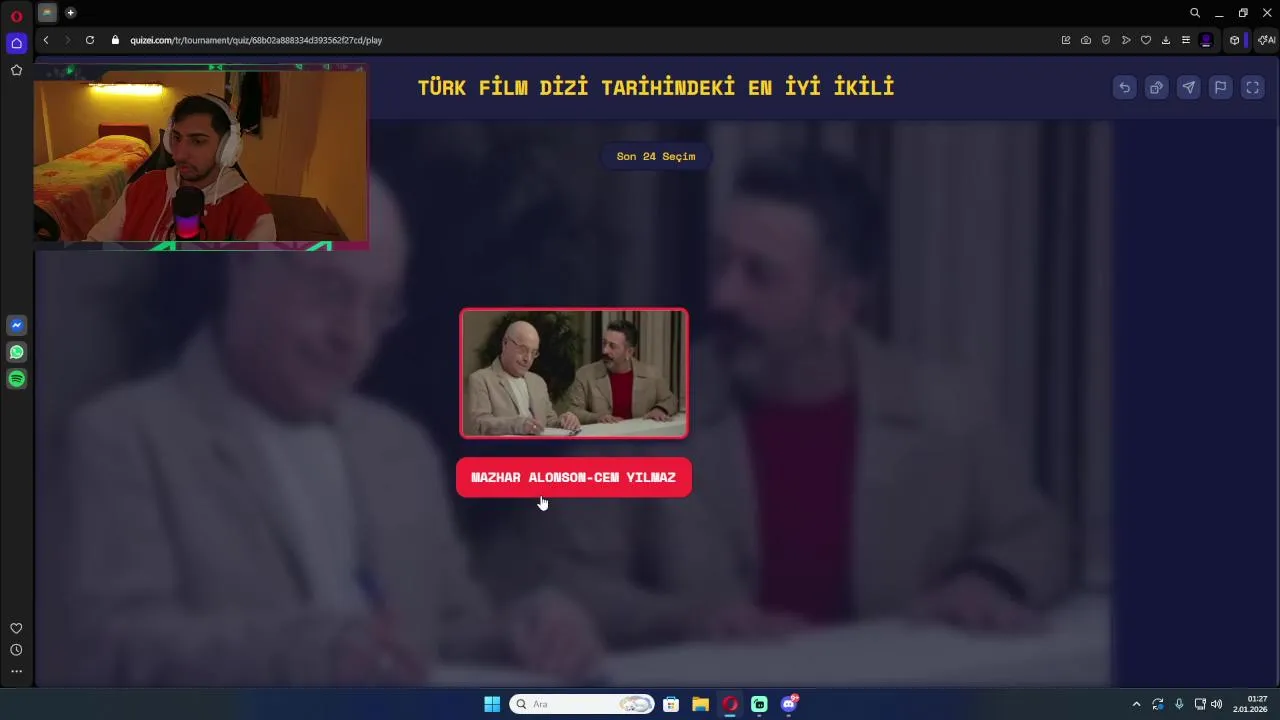
Task: Click the paper plane share icon in quiz header
Action: click(1188, 88)
